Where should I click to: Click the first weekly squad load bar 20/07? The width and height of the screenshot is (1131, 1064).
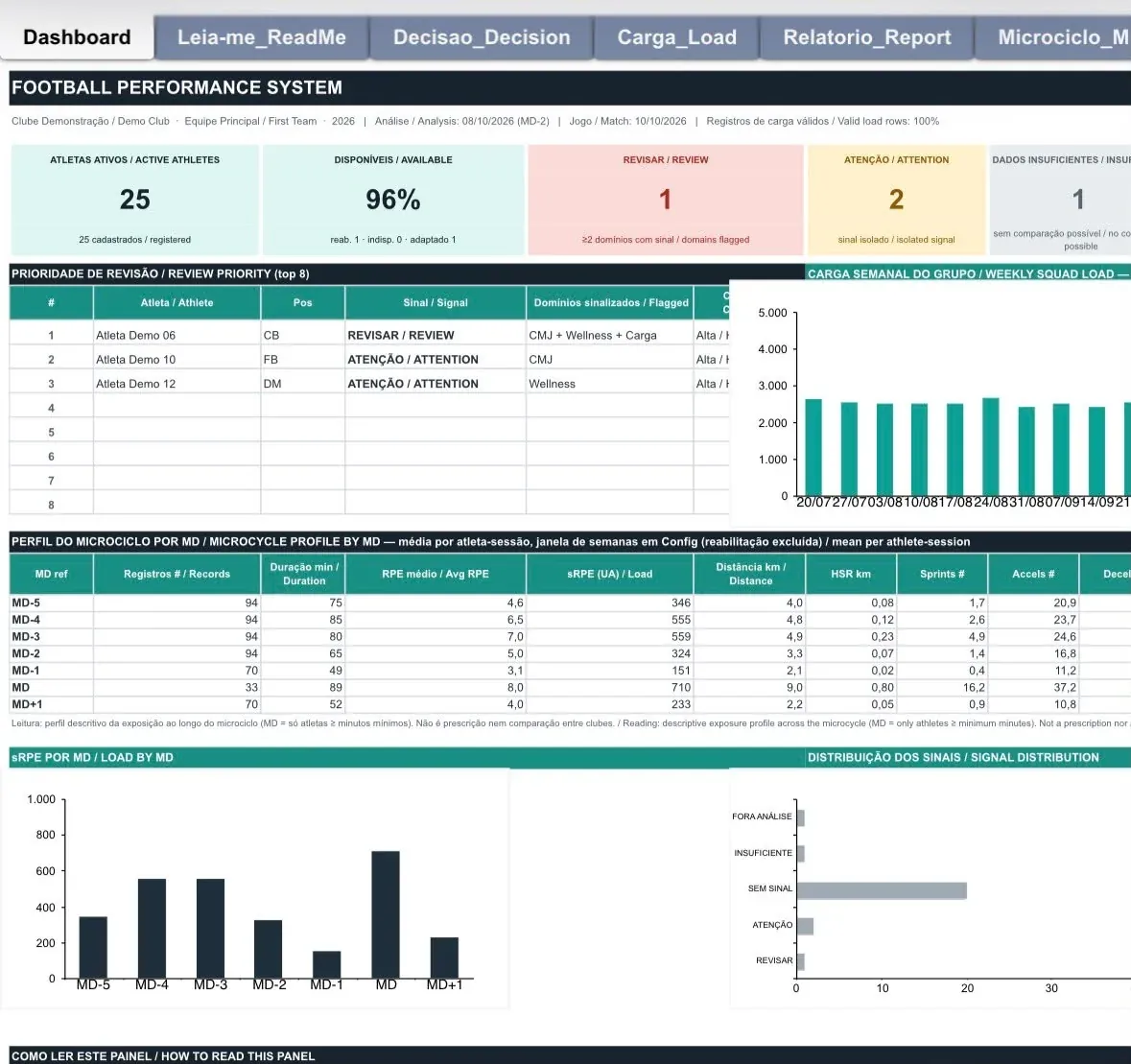(x=813, y=447)
